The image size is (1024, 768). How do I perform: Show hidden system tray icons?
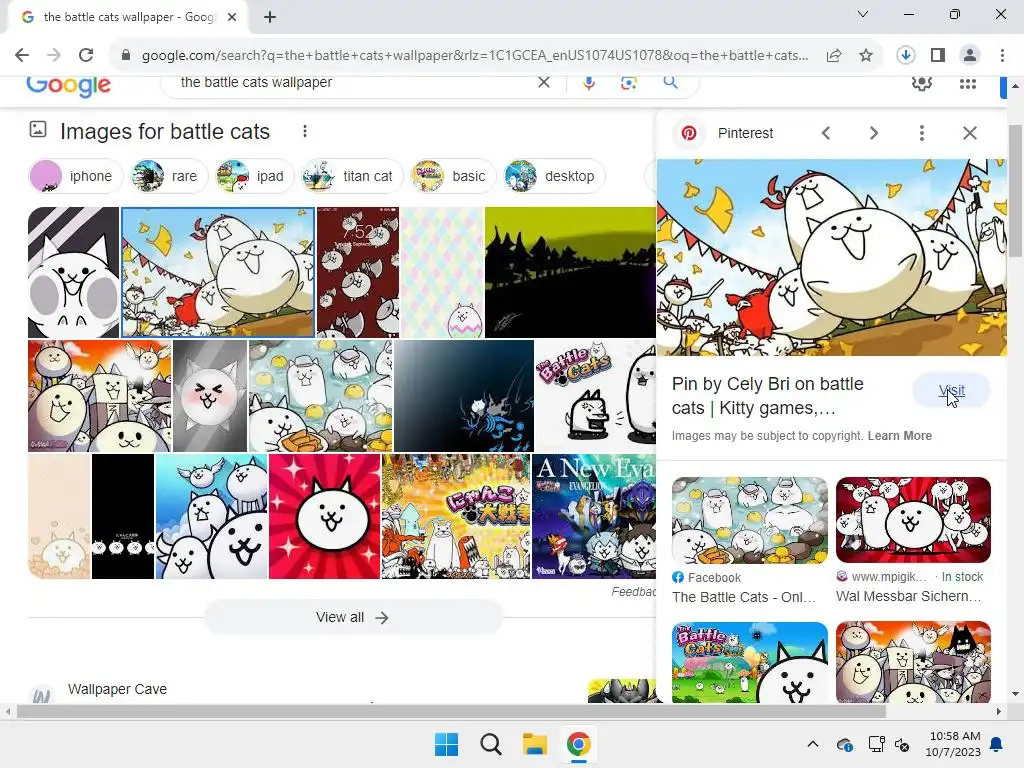pos(812,744)
